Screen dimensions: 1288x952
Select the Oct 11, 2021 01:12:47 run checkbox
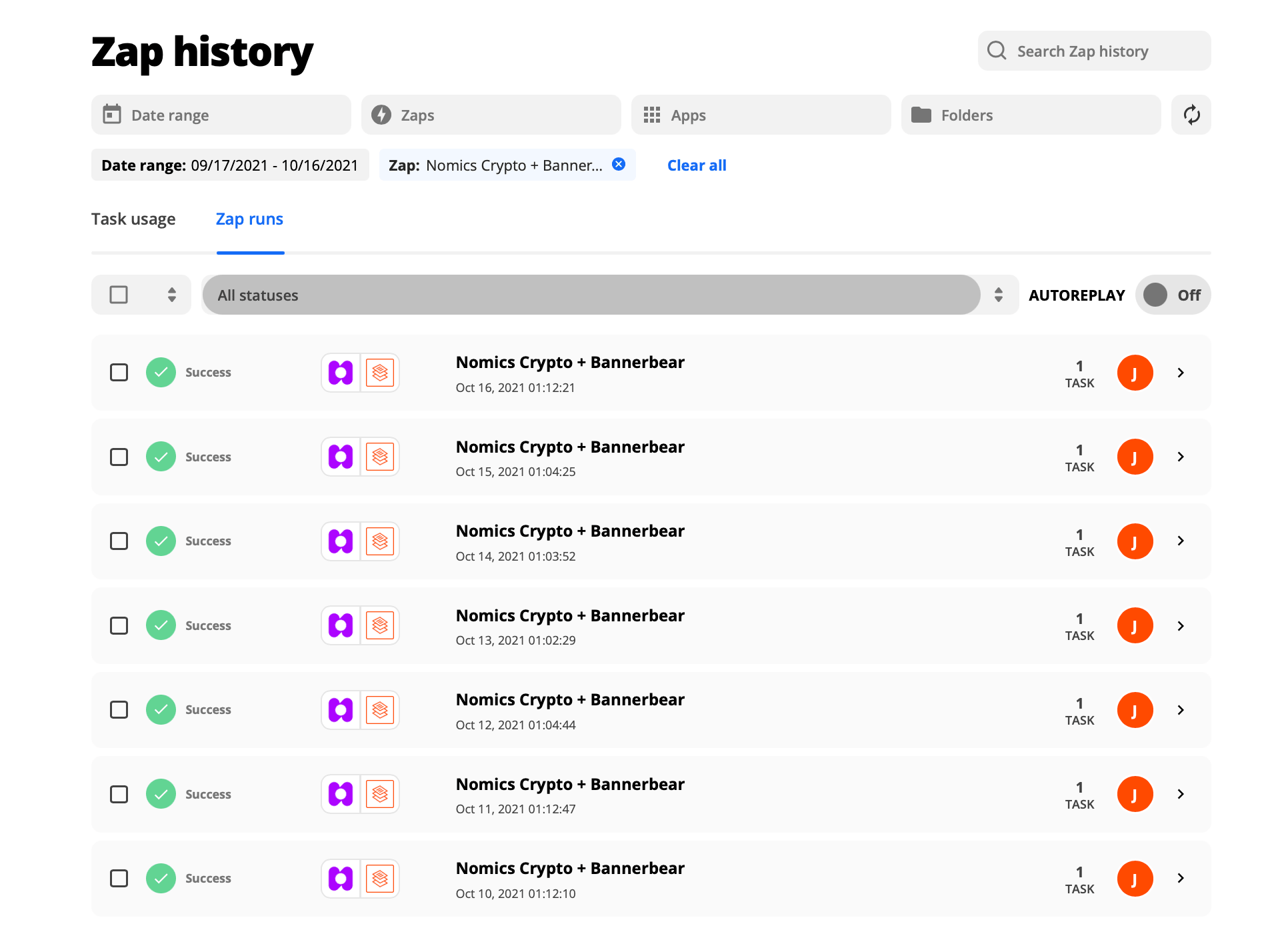[119, 794]
